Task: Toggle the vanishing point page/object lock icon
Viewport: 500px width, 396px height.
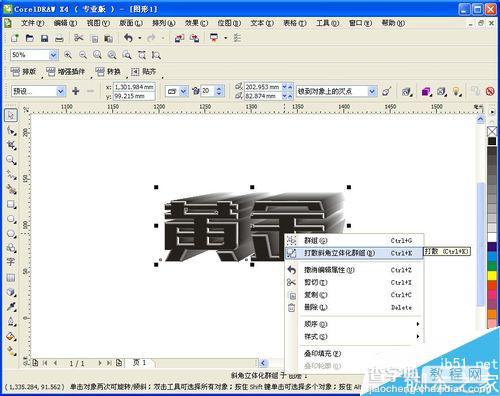Action: [x=387, y=91]
